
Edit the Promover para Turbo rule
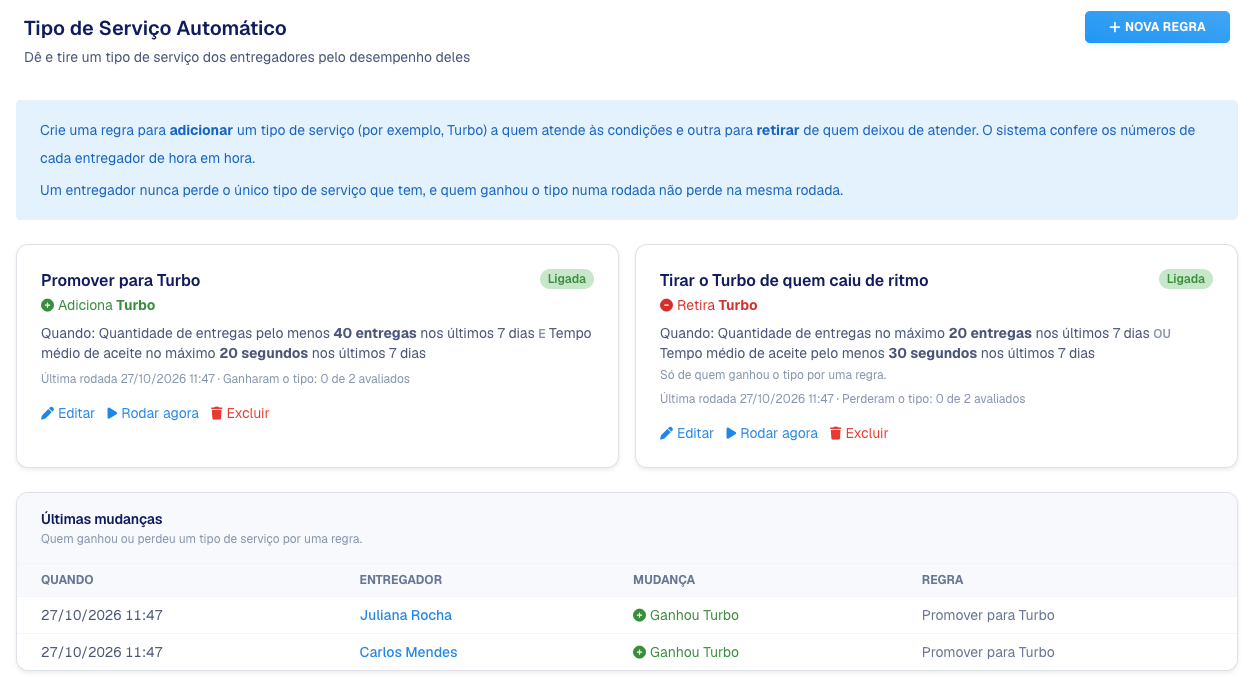[x=68, y=413]
